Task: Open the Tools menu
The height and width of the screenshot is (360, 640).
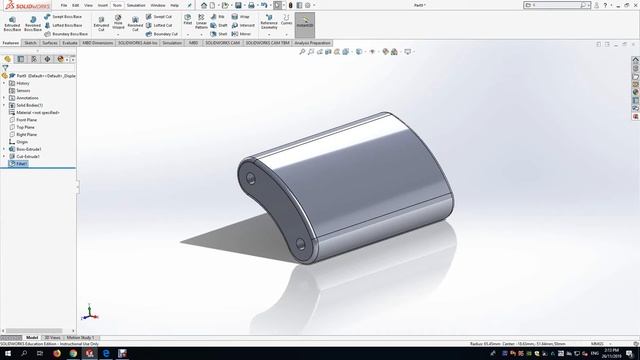Action: click(x=117, y=5)
